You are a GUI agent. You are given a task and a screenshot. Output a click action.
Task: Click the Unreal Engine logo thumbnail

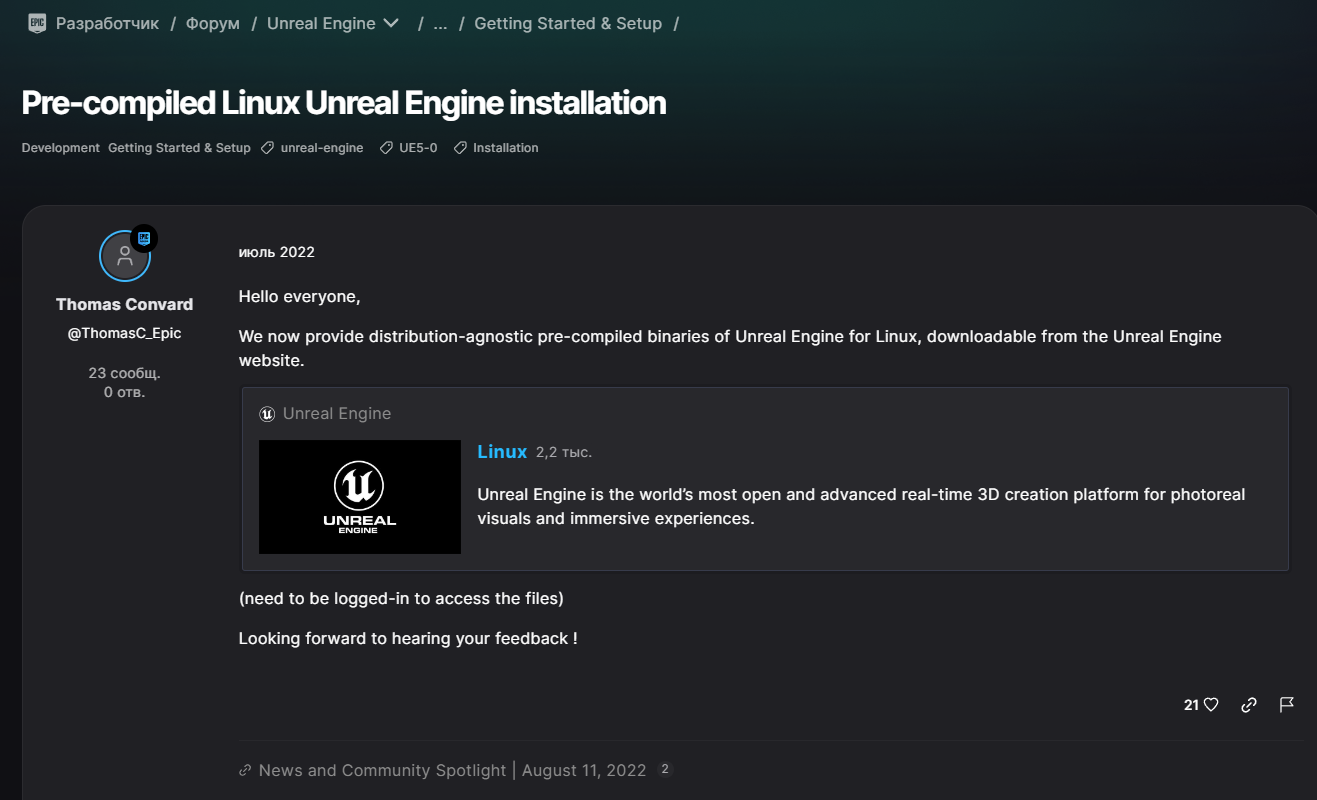[360, 497]
